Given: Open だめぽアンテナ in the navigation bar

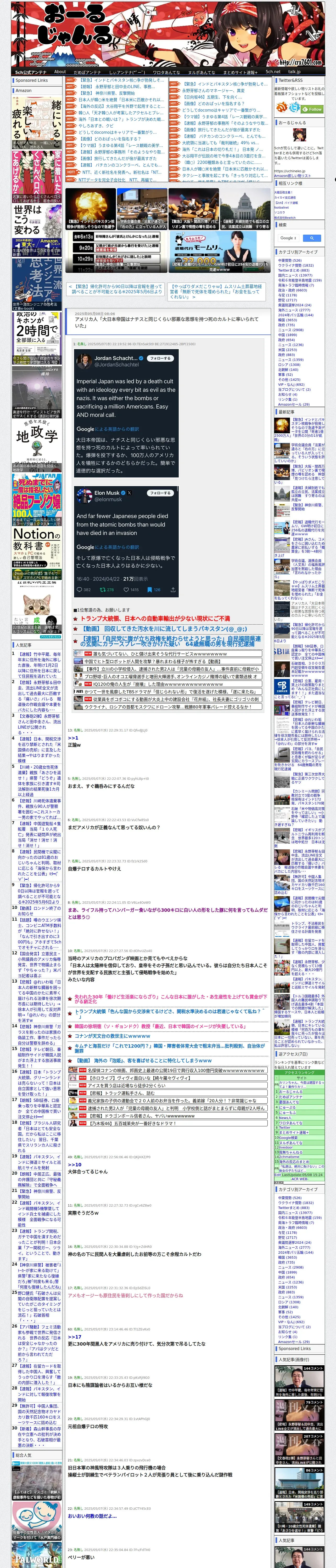Looking at the screenshot, I should [87, 72].
